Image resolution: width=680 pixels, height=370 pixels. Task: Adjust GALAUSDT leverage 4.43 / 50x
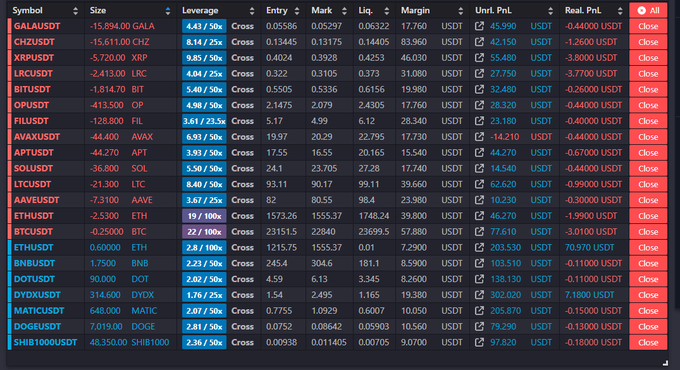[204, 26]
